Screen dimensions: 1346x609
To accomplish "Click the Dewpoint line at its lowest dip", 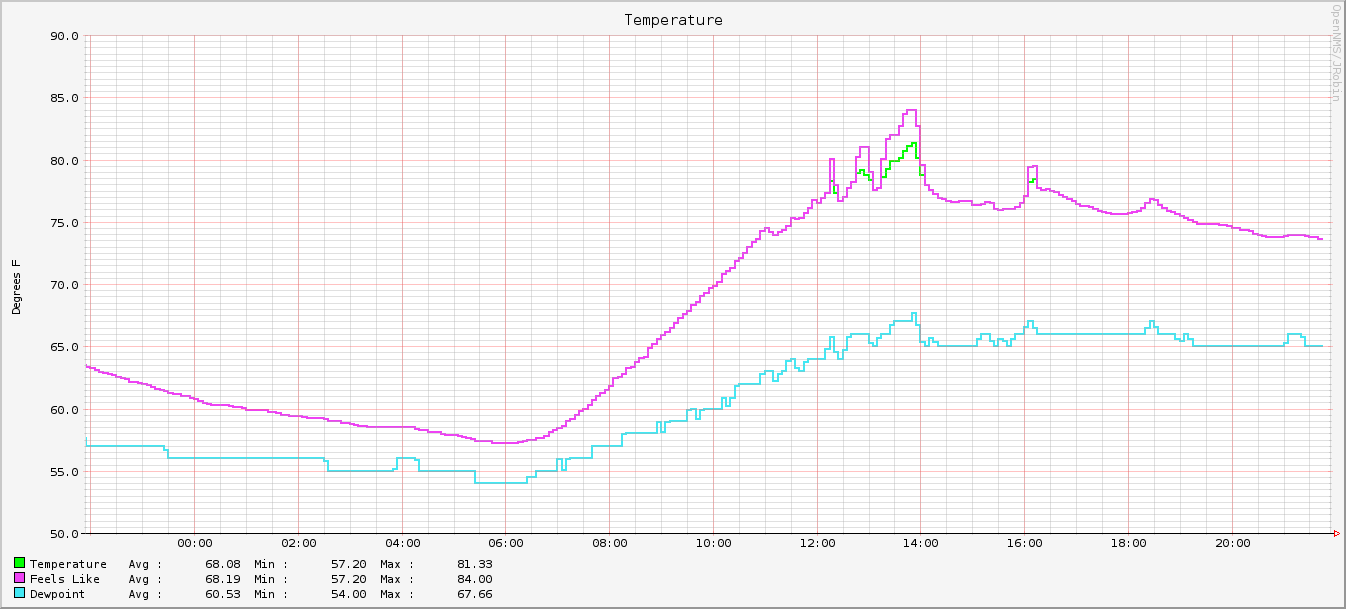I will (x=500, y=481).
